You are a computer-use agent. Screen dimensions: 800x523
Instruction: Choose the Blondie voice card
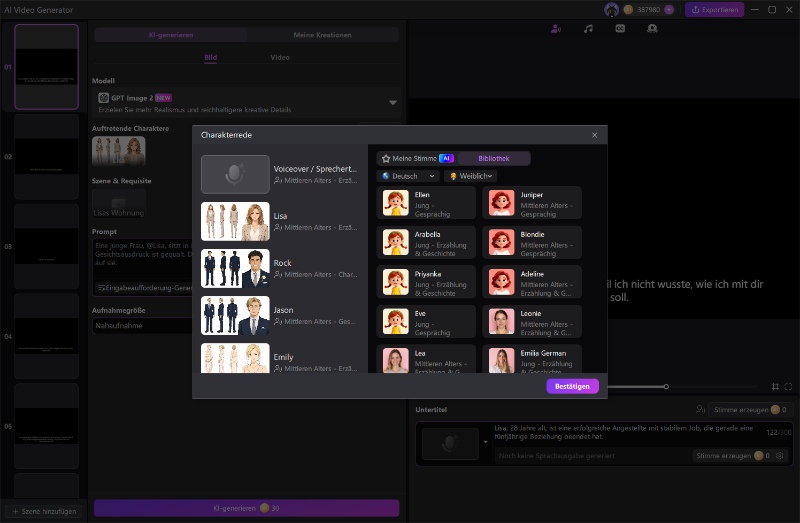point(532,242)
